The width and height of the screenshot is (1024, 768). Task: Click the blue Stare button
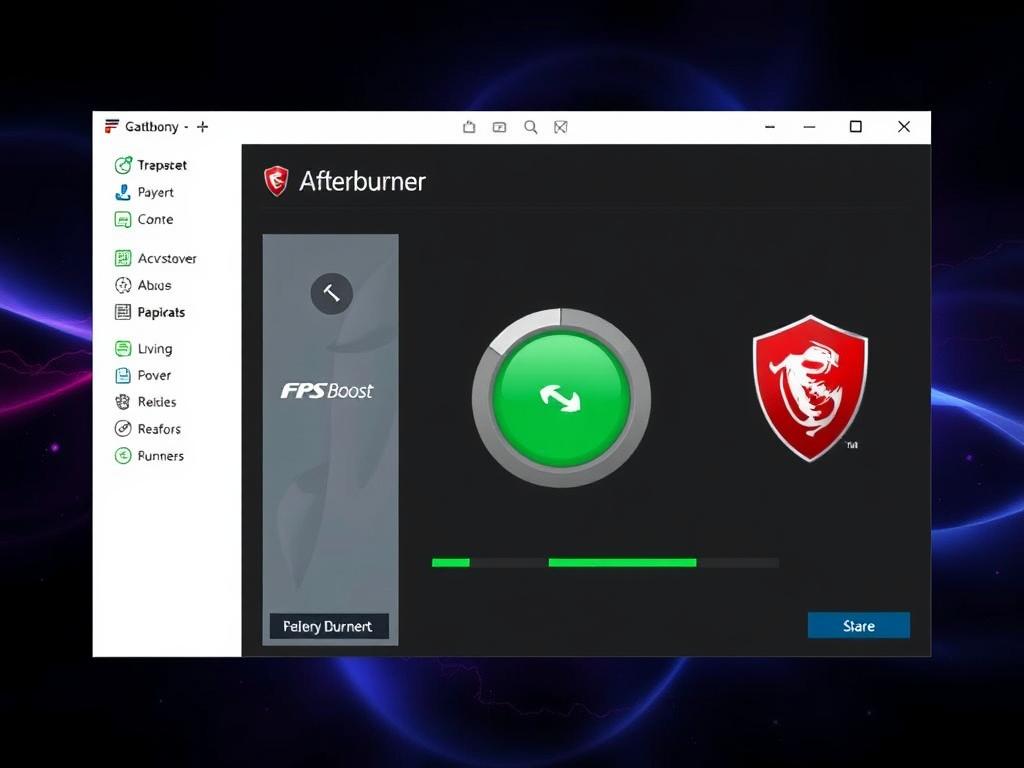[859, 626]
